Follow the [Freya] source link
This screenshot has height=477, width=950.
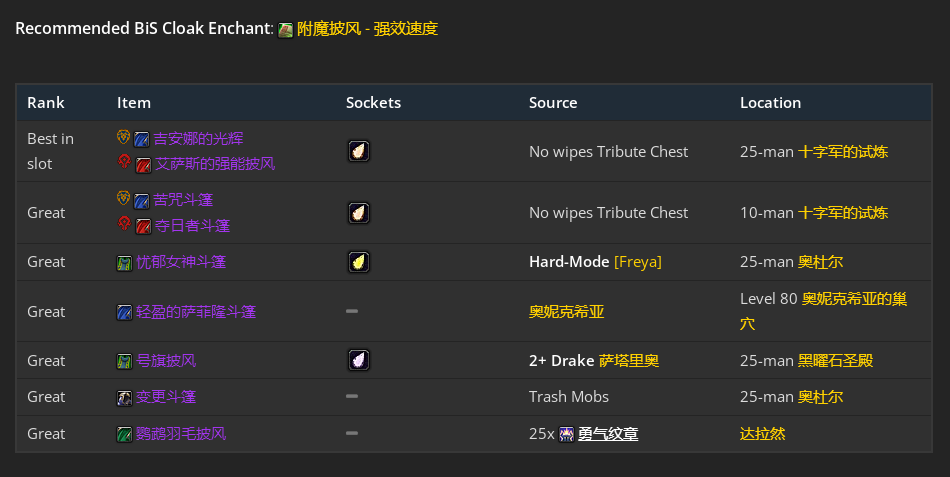coord(637,261)
